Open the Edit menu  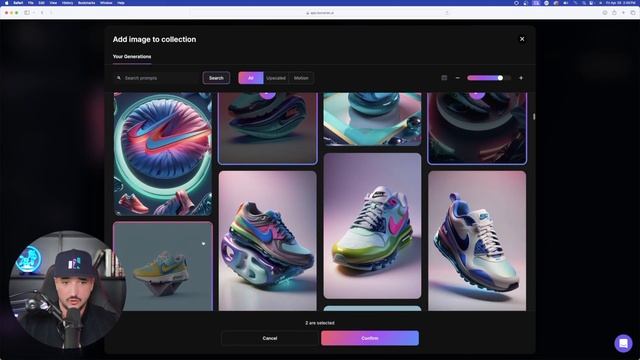(42, 3)
